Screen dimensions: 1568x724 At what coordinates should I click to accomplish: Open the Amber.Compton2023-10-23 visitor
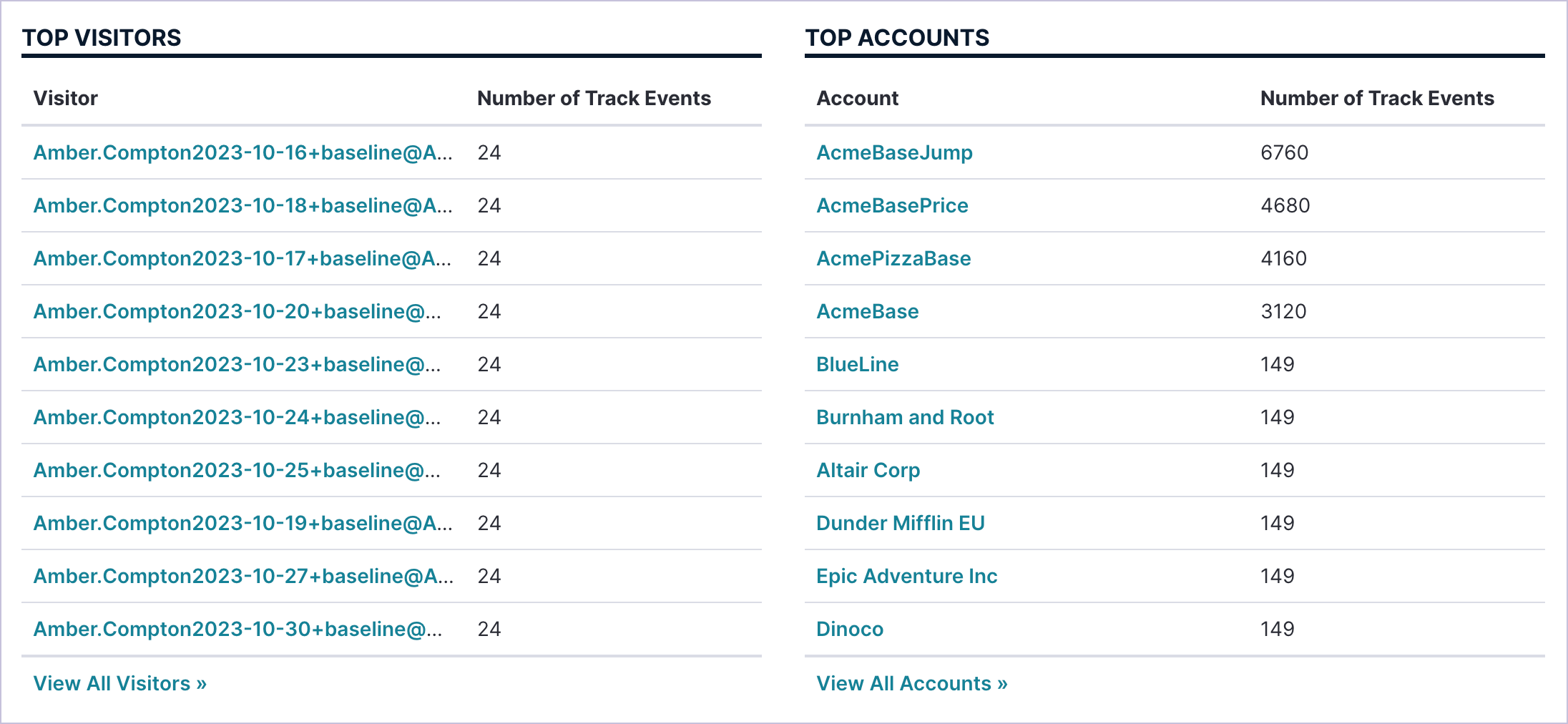tap(237, 364)
